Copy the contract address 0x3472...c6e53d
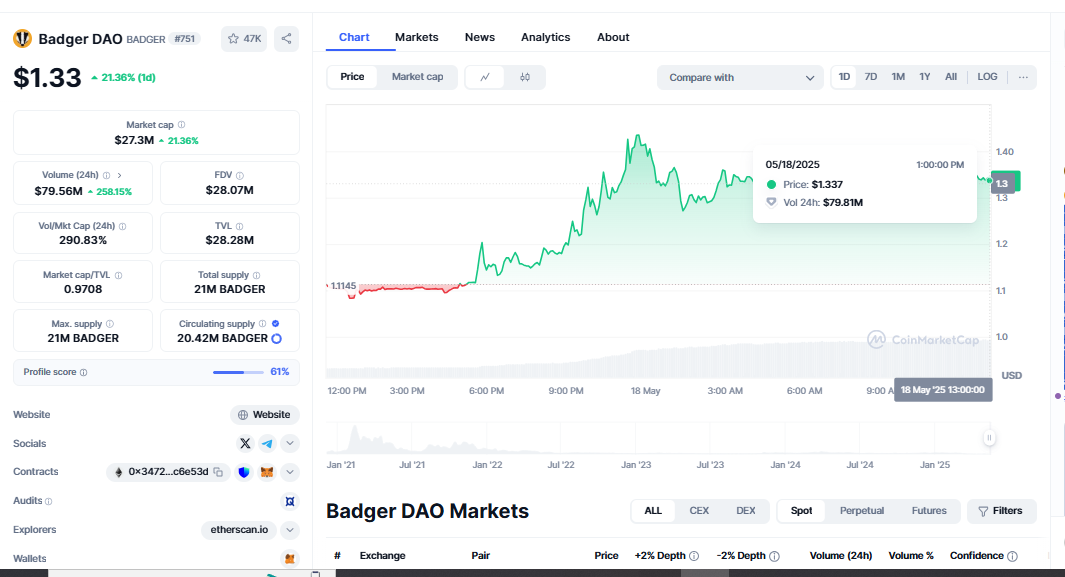This screenshot has height=577, width=1065. [x=218, y=472]
